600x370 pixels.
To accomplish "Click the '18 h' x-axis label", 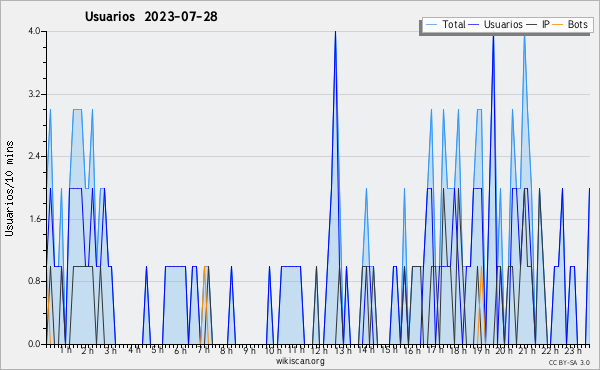I will 458,350.
